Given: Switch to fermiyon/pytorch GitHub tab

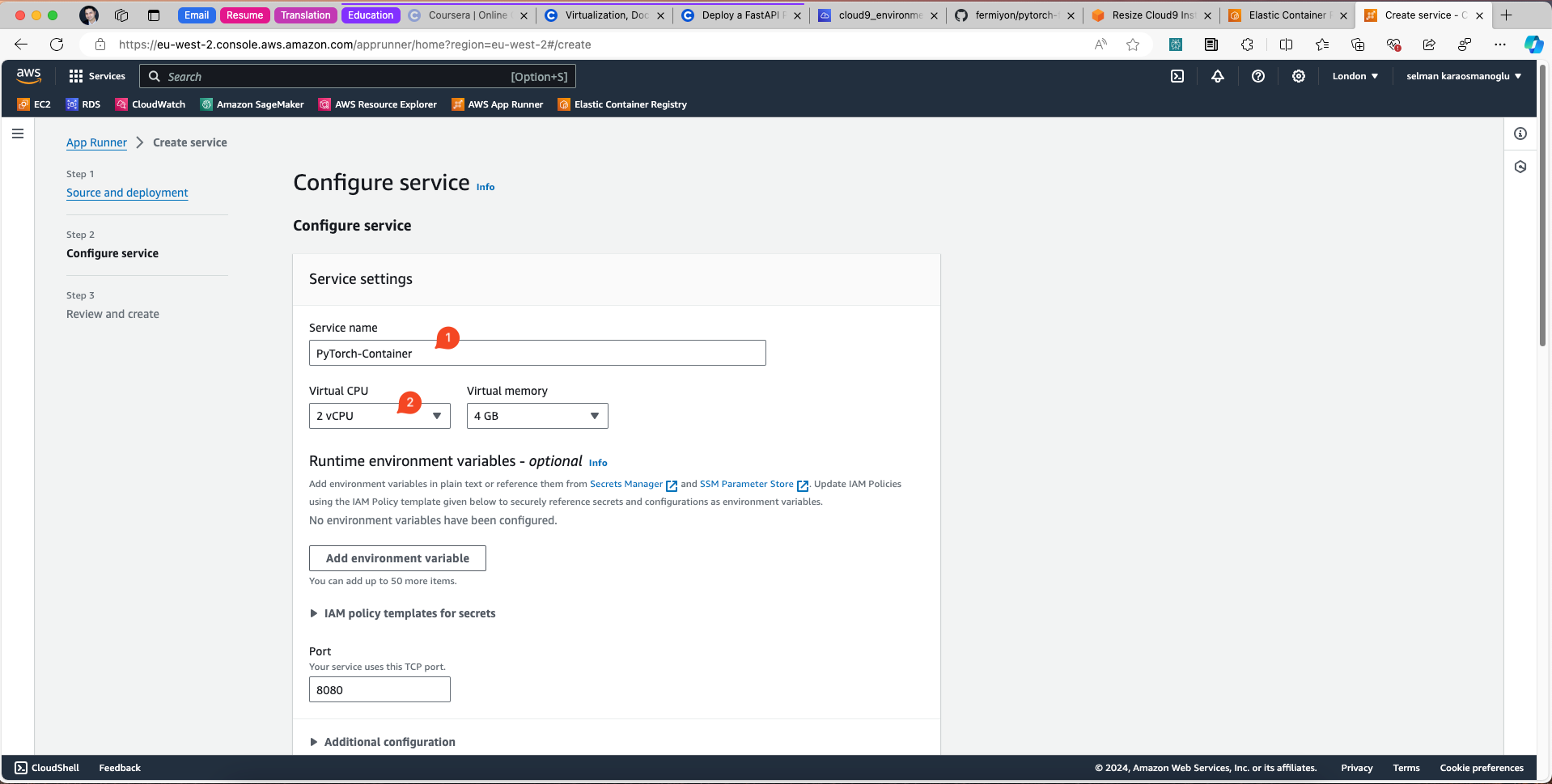Looking at the screenshot, I should coord(1016,15).
